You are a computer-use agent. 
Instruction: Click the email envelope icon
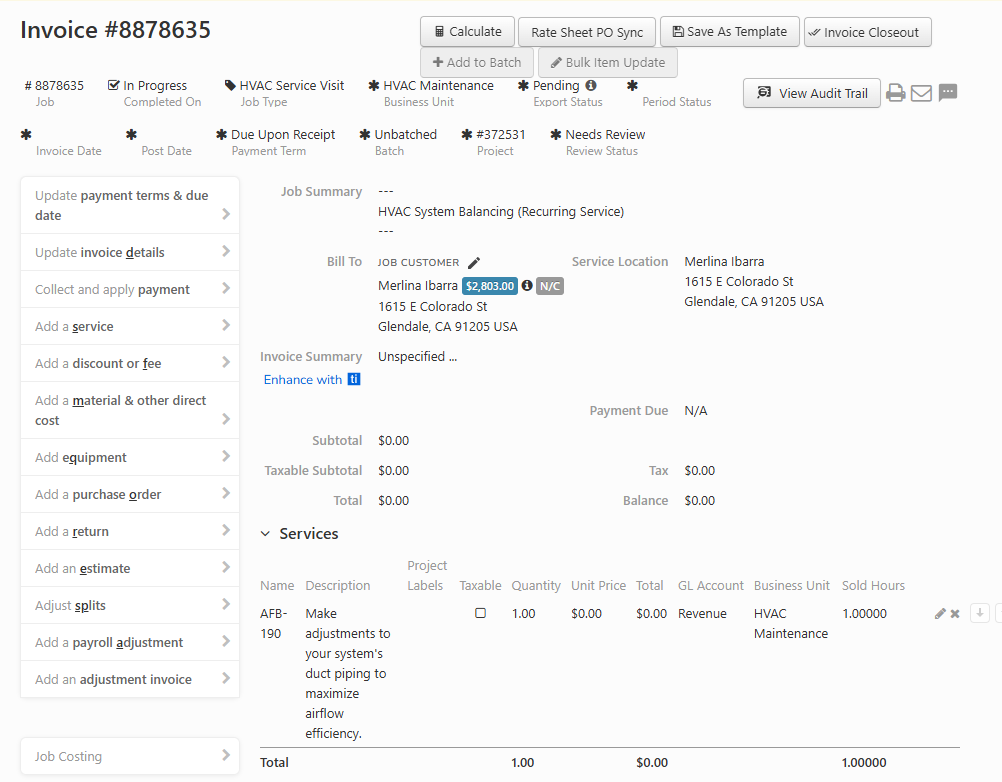point(921,93)
